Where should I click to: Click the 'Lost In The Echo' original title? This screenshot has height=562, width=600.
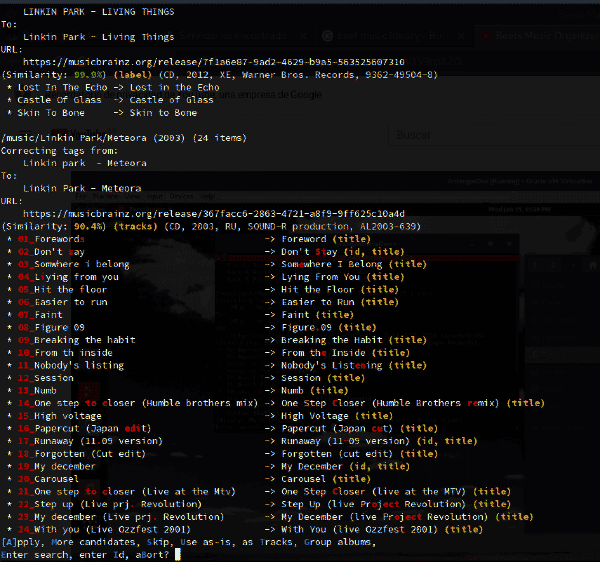pos(62,87)
